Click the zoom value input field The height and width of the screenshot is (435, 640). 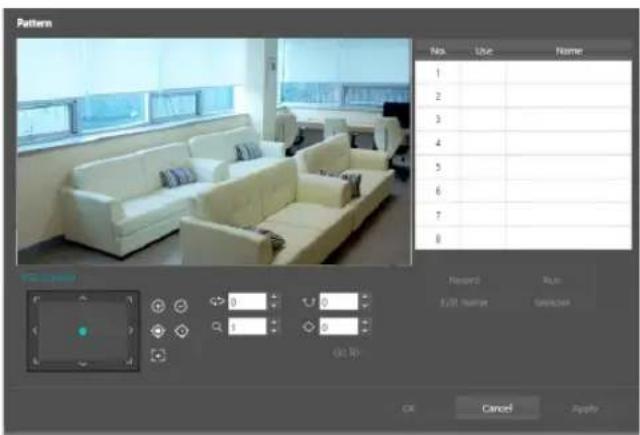[x=247, y=326]
